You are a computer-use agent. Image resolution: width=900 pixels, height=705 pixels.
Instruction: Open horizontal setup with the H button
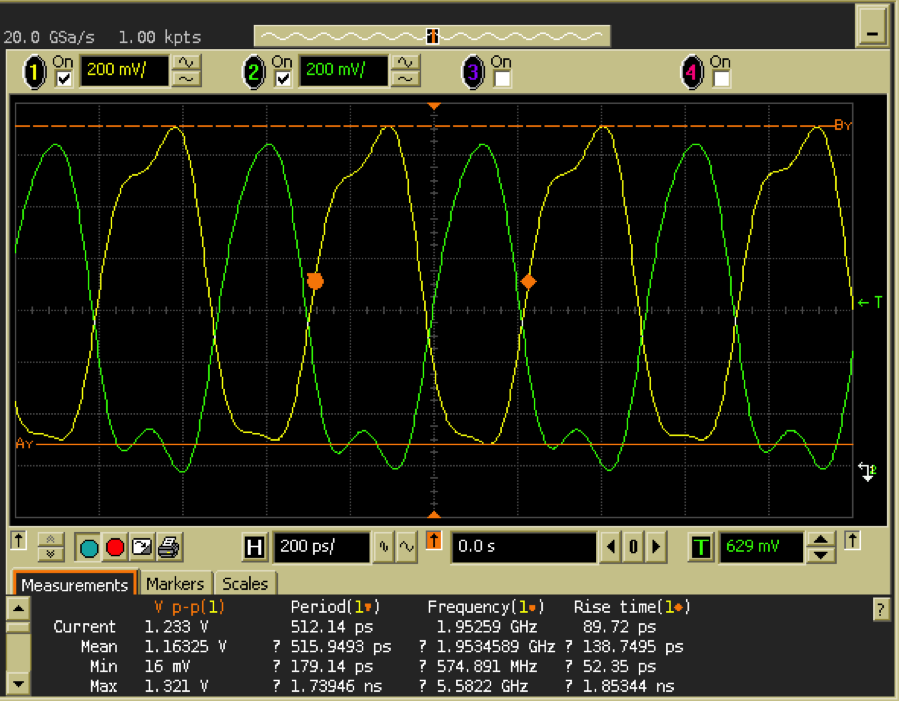[255, 547]
